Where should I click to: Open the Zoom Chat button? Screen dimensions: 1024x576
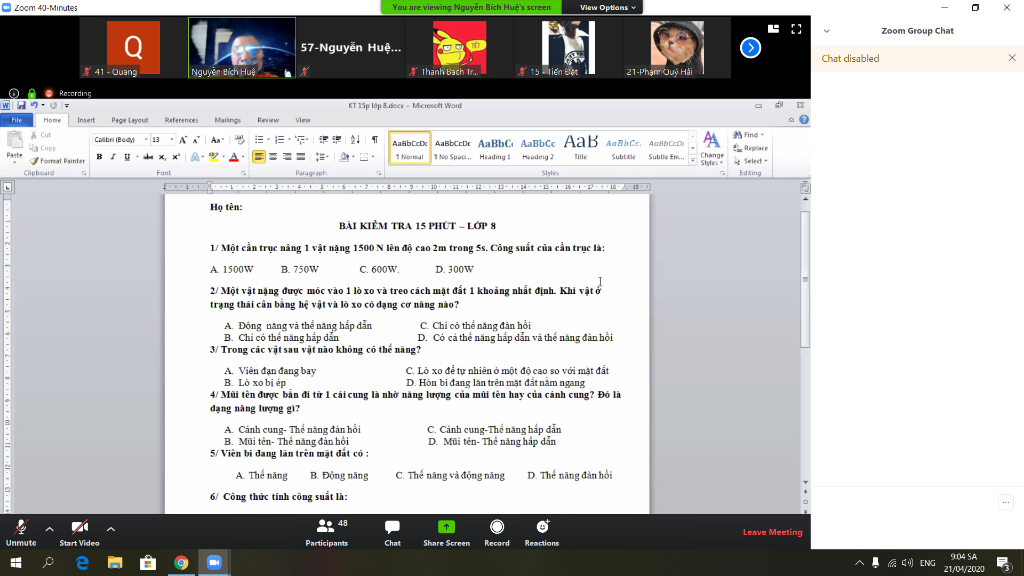[x=392, y=533]
